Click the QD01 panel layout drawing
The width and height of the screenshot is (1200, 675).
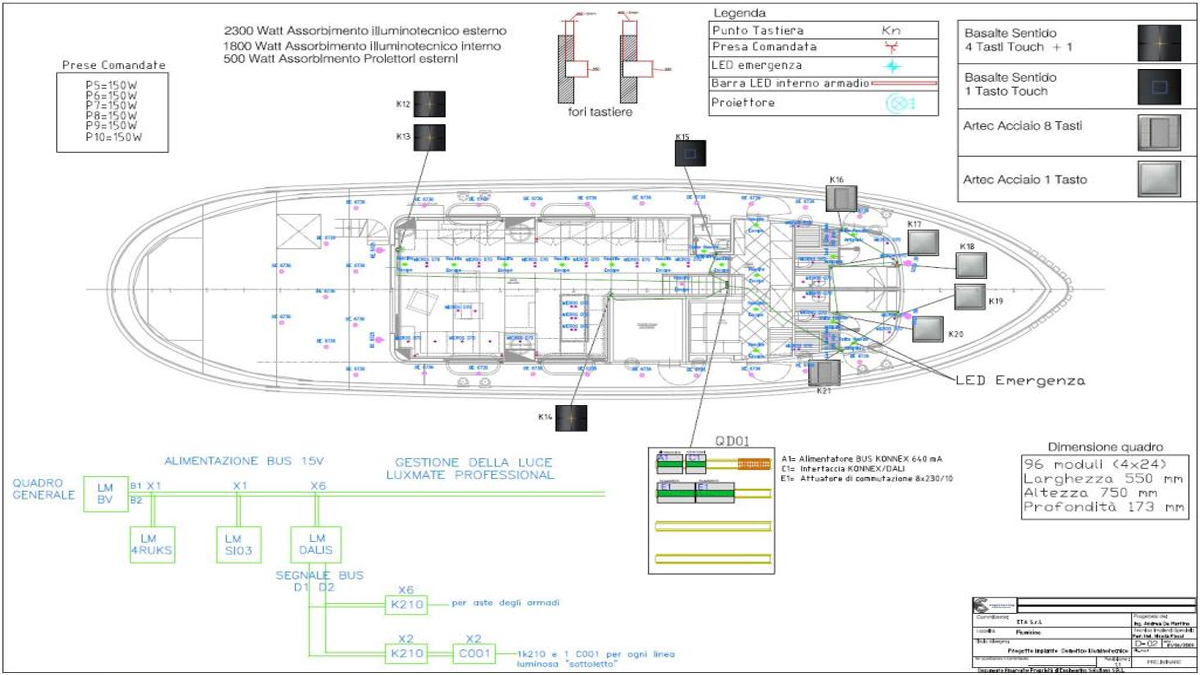[711, 510]
